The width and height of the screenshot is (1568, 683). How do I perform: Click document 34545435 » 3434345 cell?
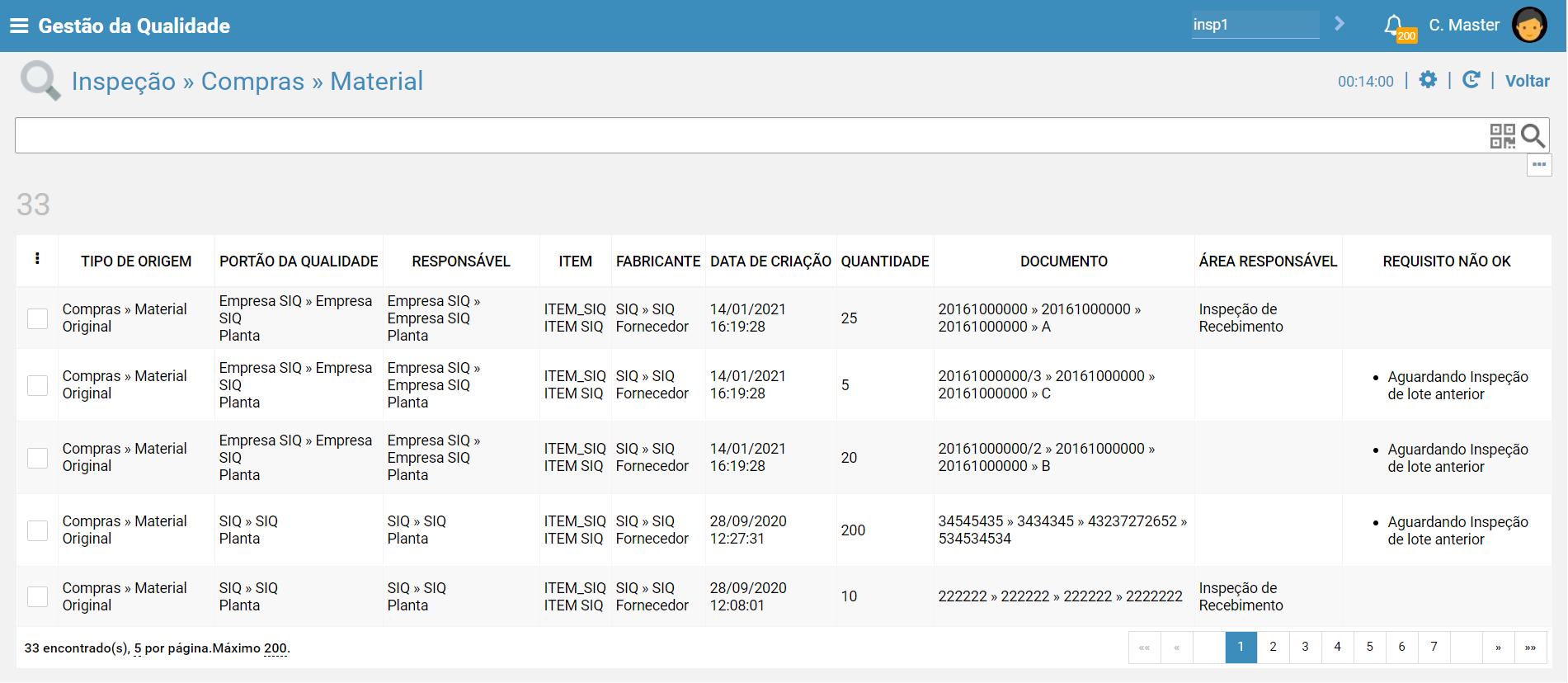coord(1062,530)
